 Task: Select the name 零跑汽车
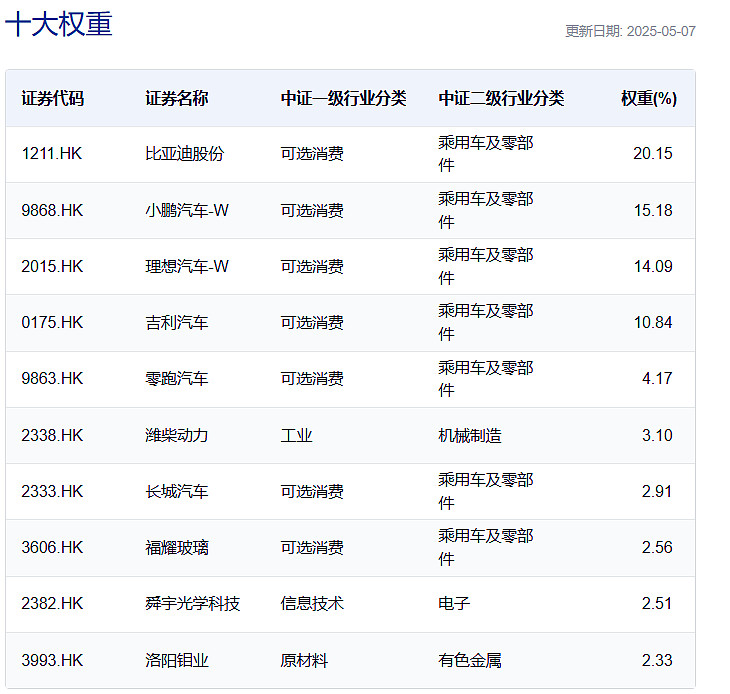click(x=176, y=378)
